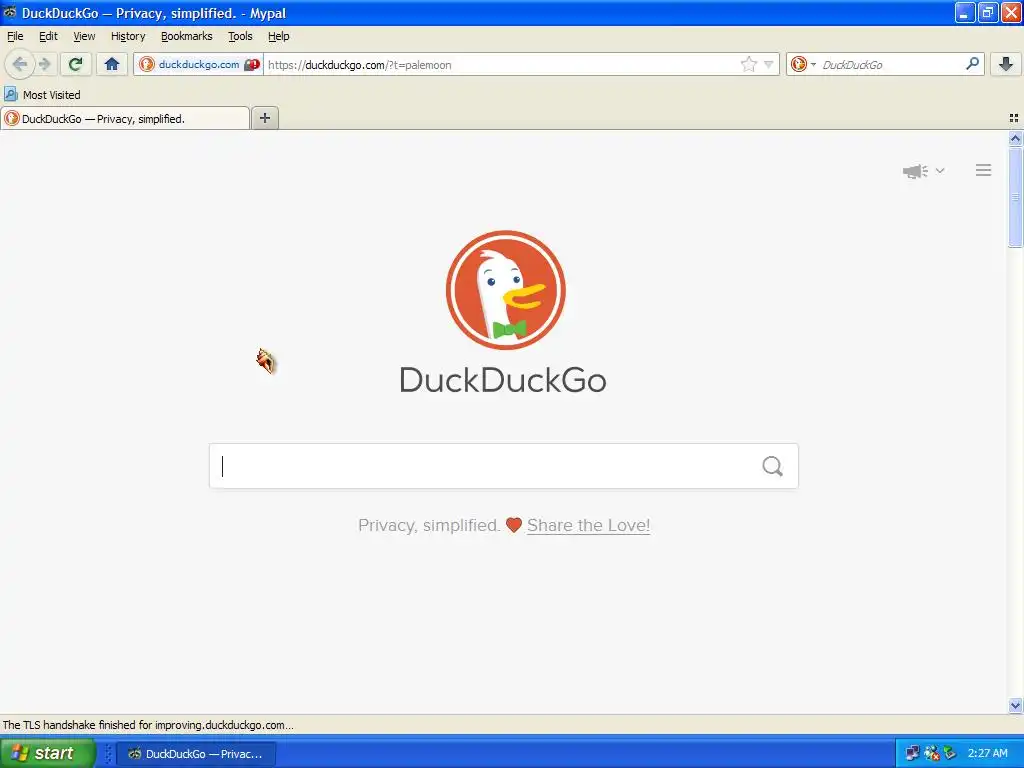Open a new tab with the plus button
Screen dimensions: 1024x768
click(x=264, y=118)
